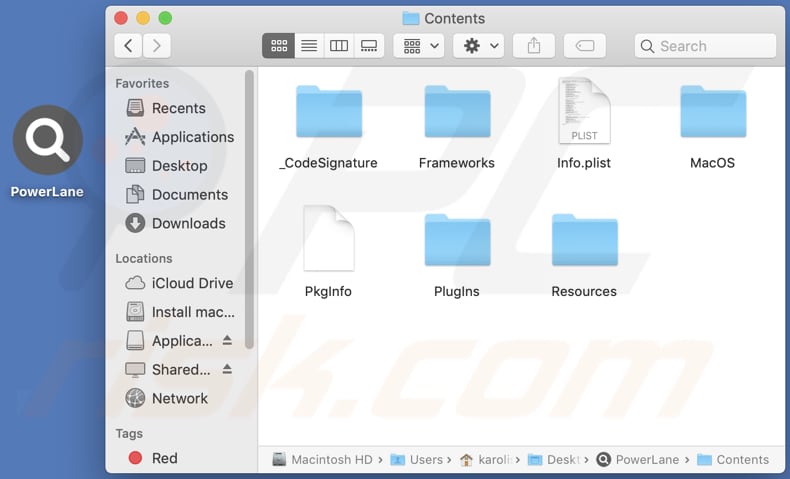Eject the Shared volume in sidebar
This screenshot has height=479, width=790.
tap(227, 369)
